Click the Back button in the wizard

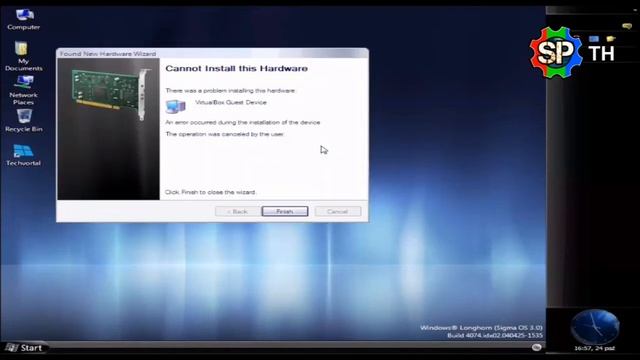click(x=238, y=211)
